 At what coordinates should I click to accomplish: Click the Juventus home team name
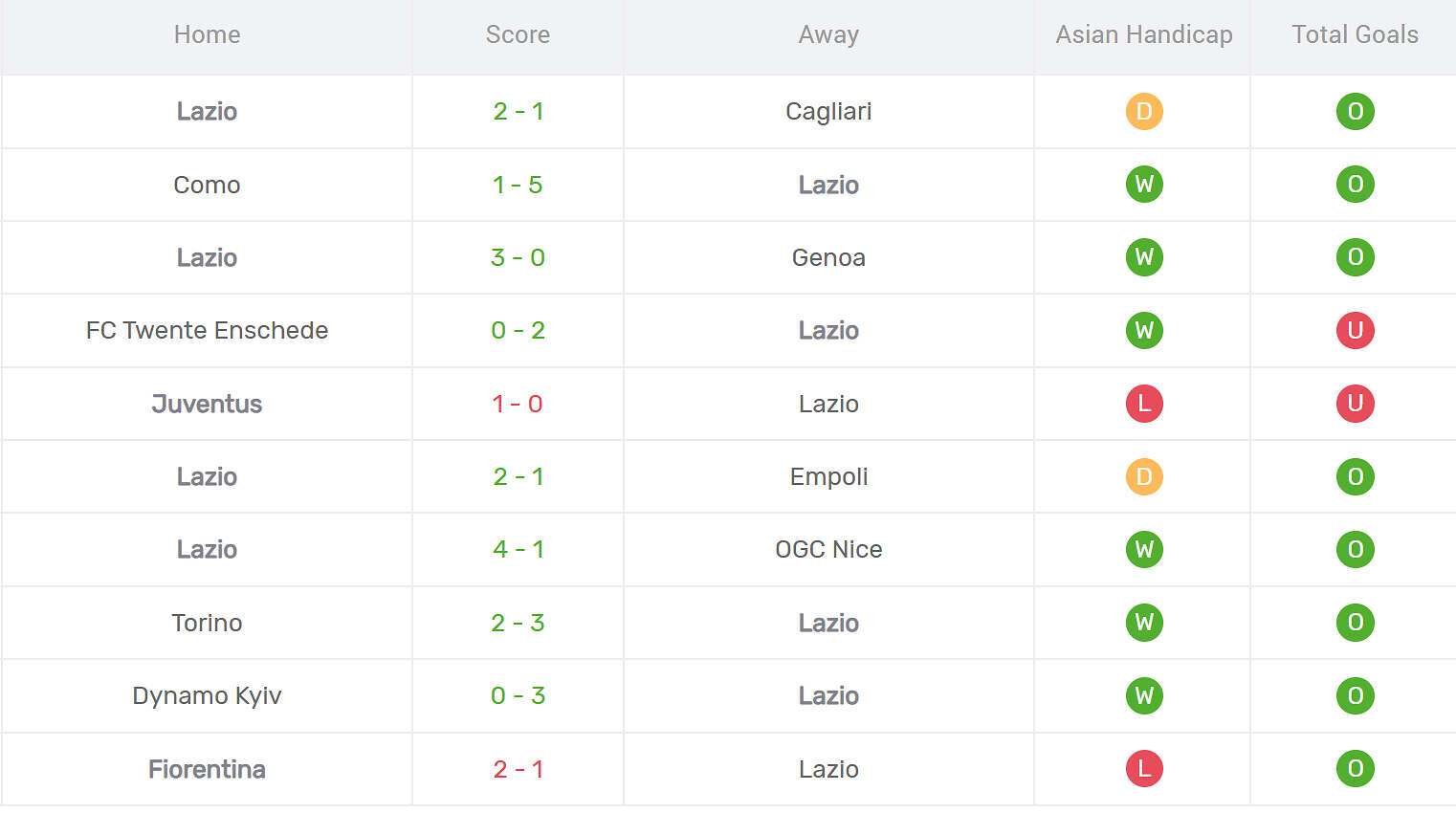(x=207, y=404)
